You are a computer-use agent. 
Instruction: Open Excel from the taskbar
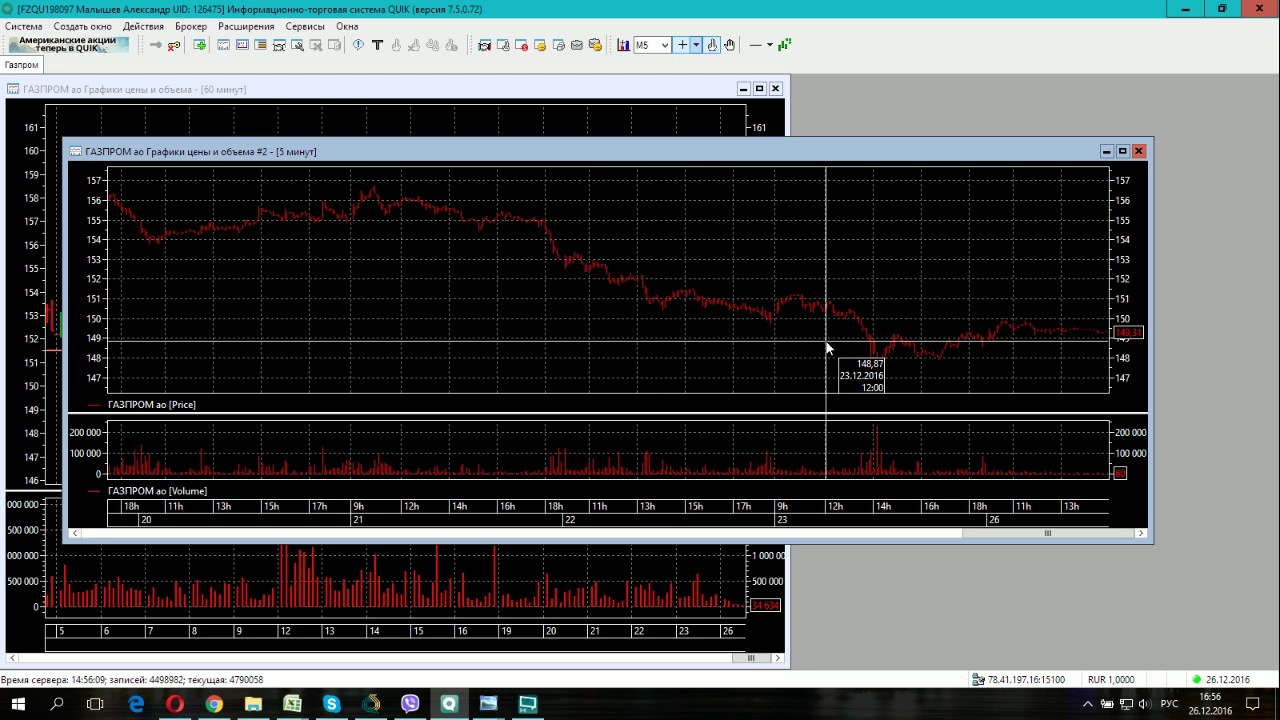tap(292, 704)
